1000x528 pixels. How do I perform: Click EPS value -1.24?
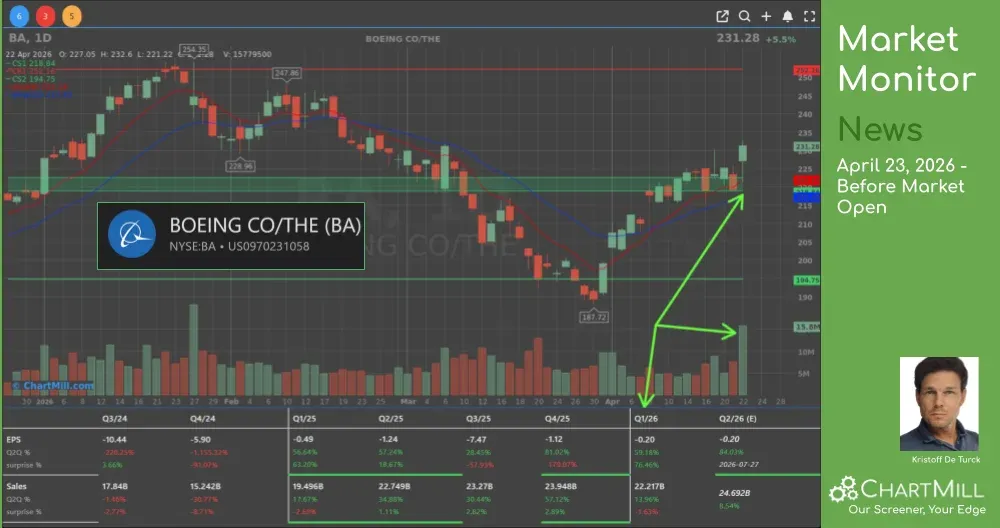388,439
